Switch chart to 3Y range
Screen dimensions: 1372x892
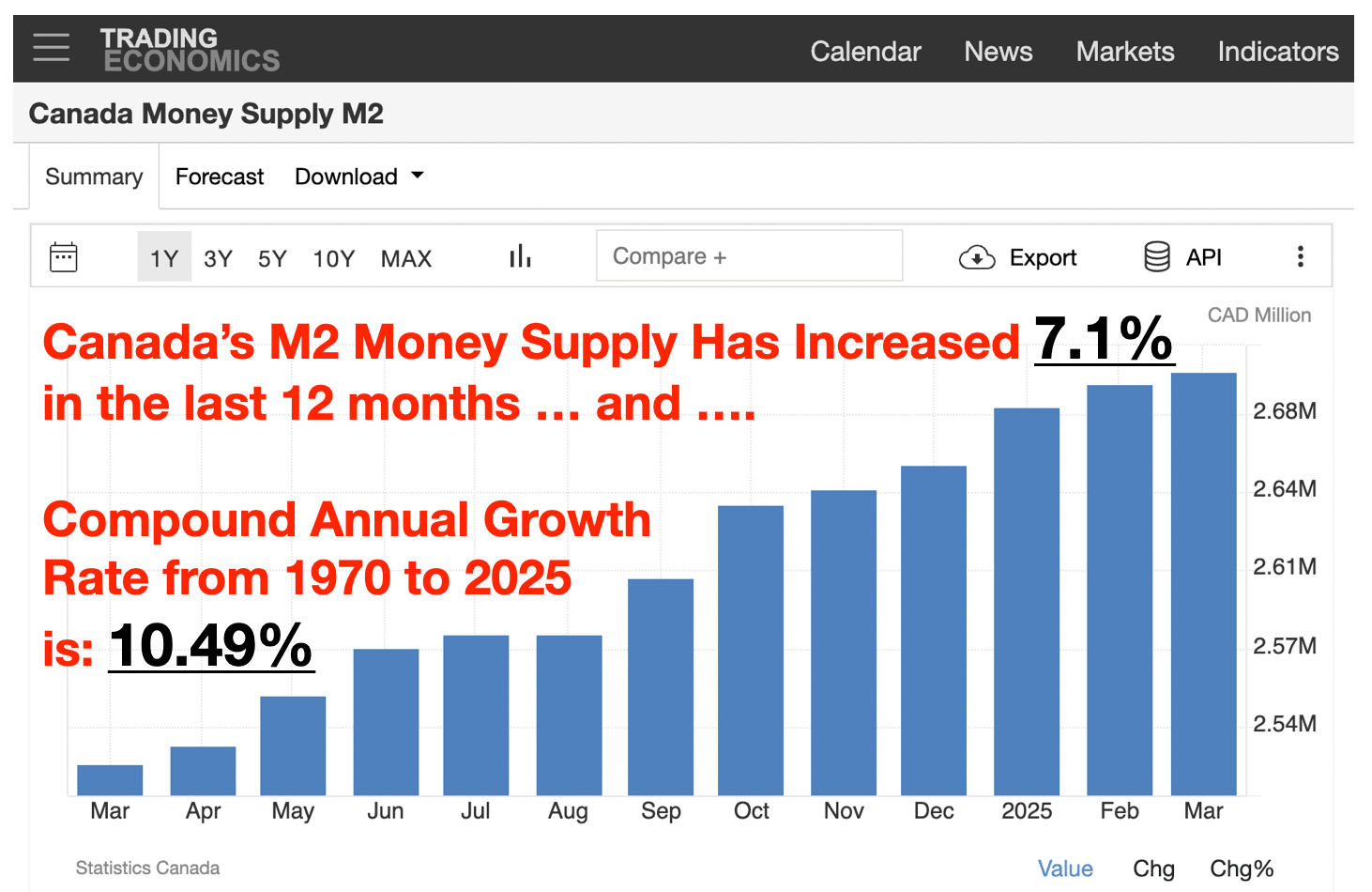(x=218, y=258)
